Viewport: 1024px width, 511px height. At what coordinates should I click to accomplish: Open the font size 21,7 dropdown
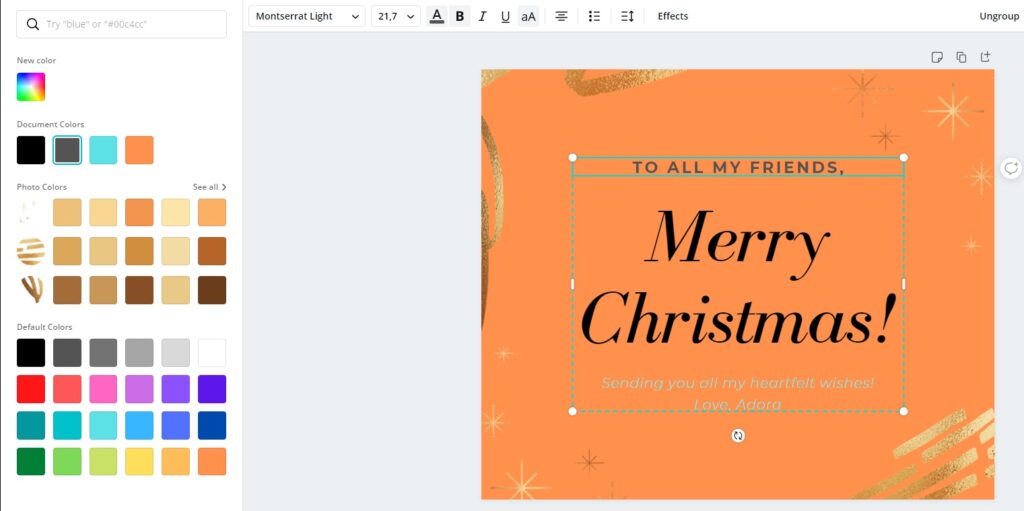pos(396,16)
